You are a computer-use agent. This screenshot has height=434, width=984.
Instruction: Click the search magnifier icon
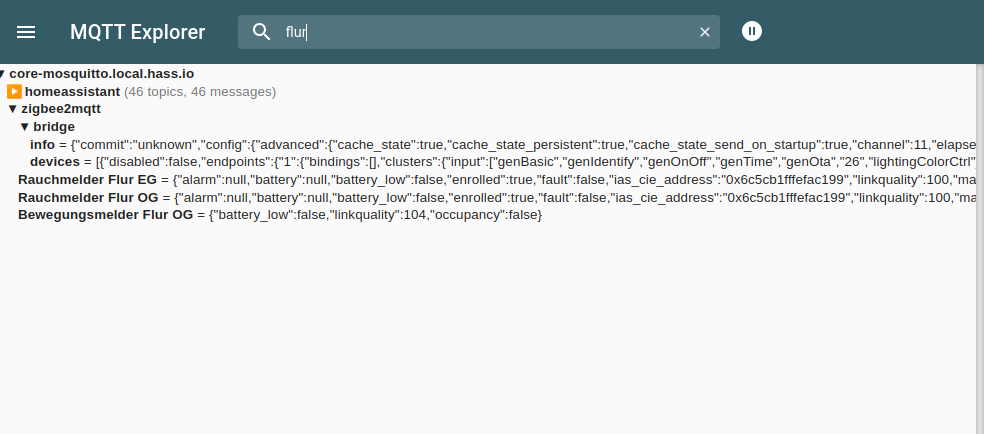coord(262,32)
